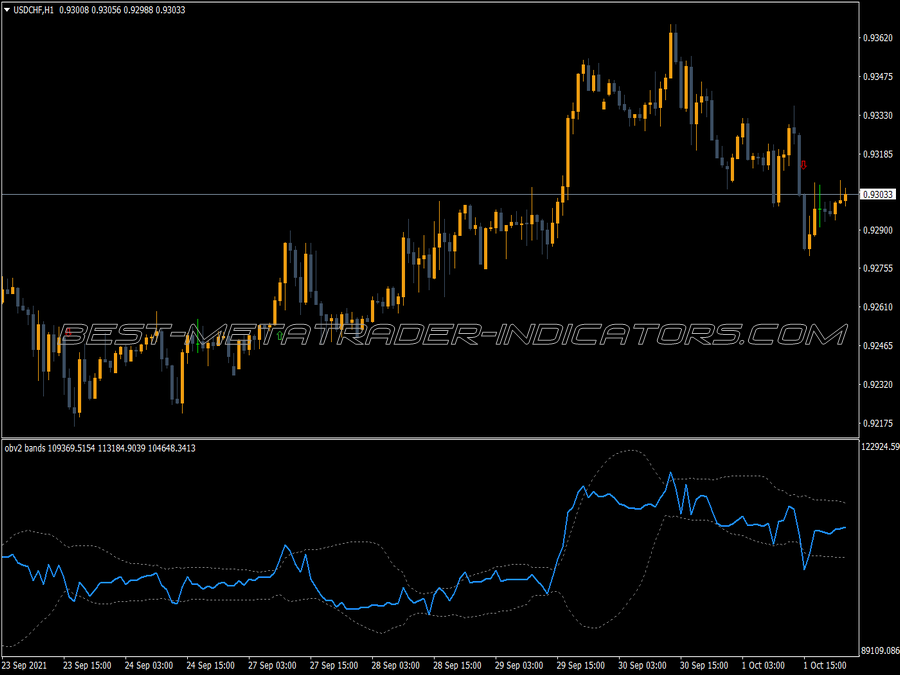Click the red down arrow signal near 1 Oct

pos(804,165)
